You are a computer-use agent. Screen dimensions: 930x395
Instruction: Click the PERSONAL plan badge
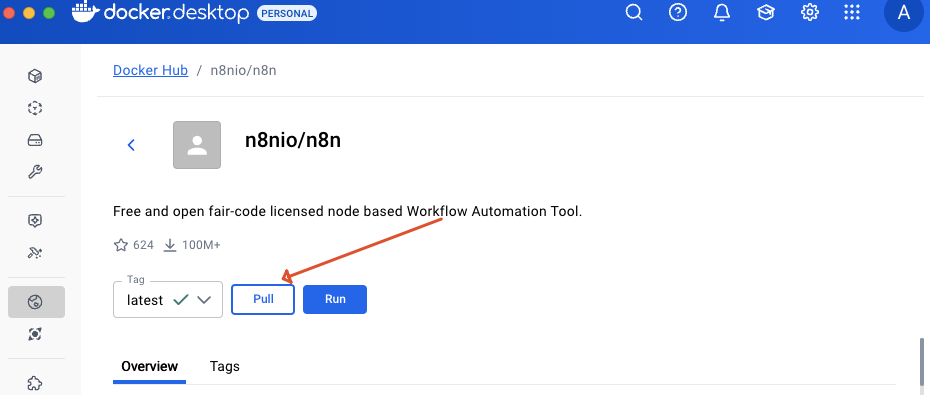[287, 13]
